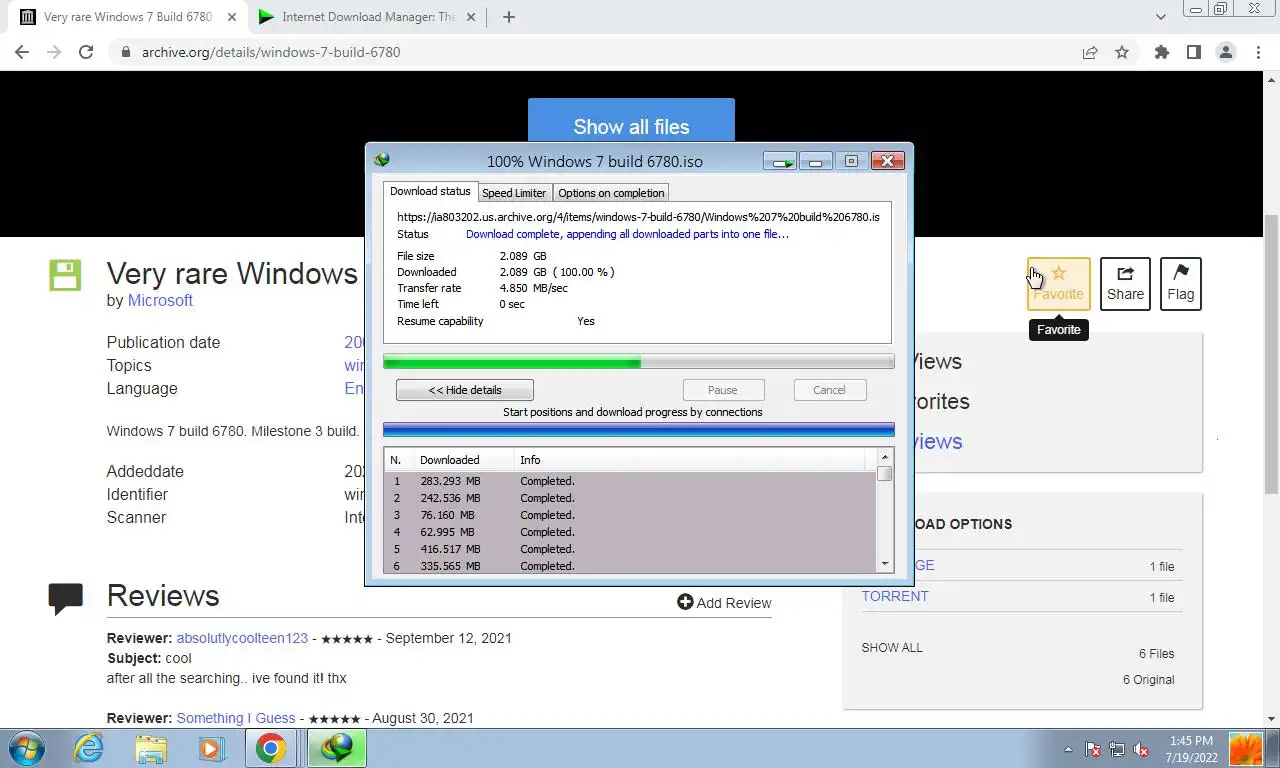The height and width of the screenshot is (768, 1280).
Task: Share this page from address bar
Action: point(1090,52)
